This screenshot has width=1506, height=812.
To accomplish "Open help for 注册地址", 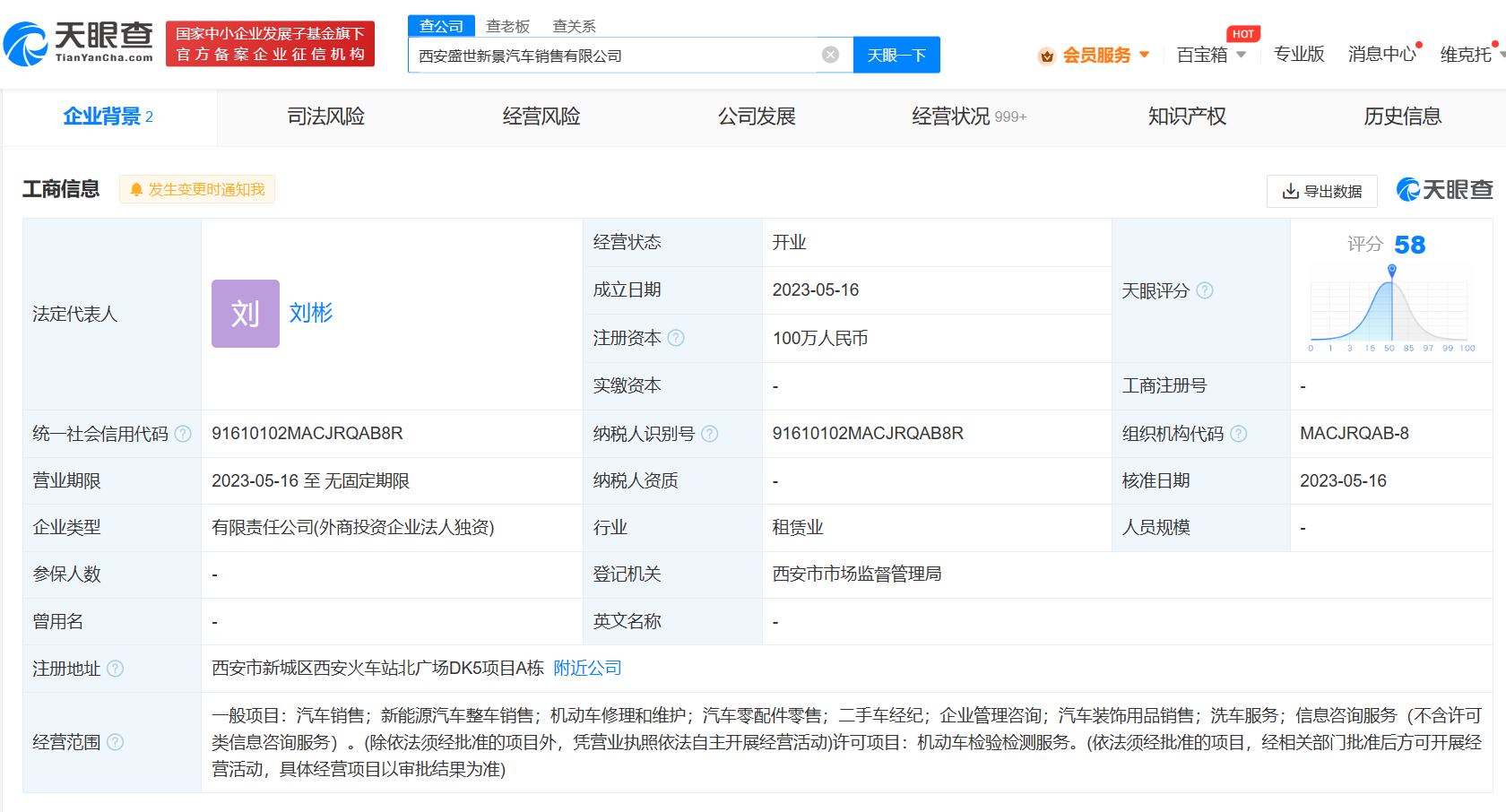I will [116, 669].
